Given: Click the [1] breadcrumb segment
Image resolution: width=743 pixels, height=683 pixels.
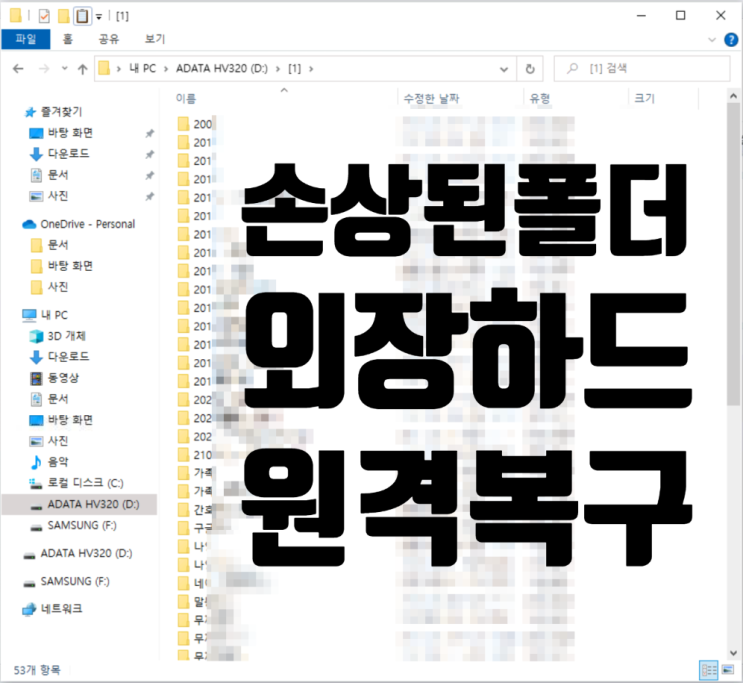Looking at the screenshot, I should [294, 69].
